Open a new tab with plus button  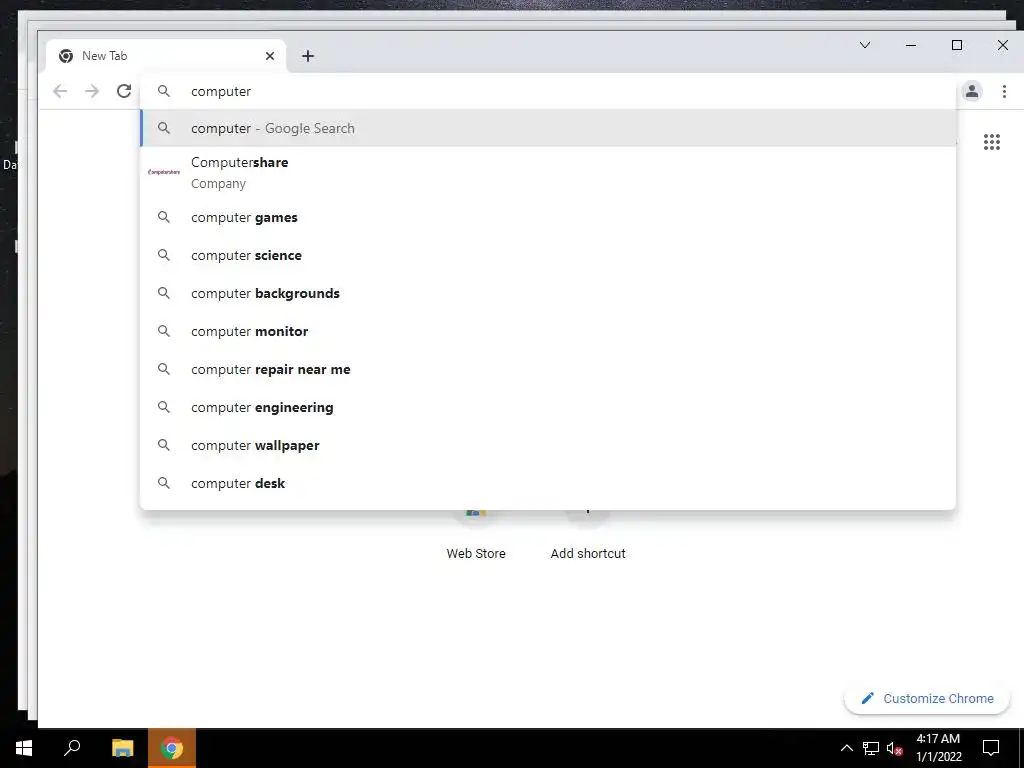point(308,56)
